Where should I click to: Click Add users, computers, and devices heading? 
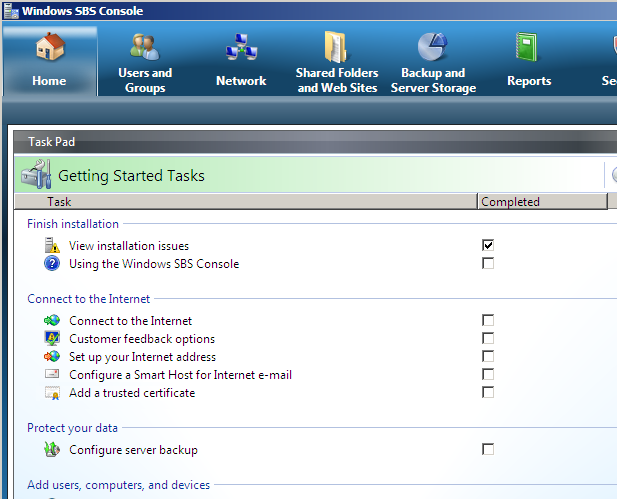tap(118, 485)
